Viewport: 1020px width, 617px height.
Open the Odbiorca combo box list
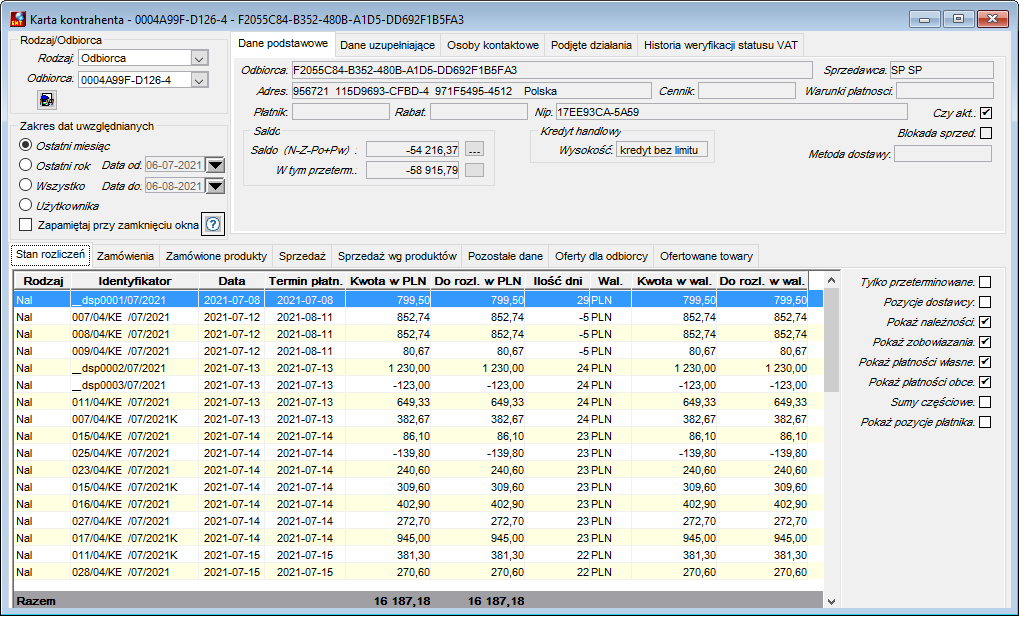pos(200,80)
